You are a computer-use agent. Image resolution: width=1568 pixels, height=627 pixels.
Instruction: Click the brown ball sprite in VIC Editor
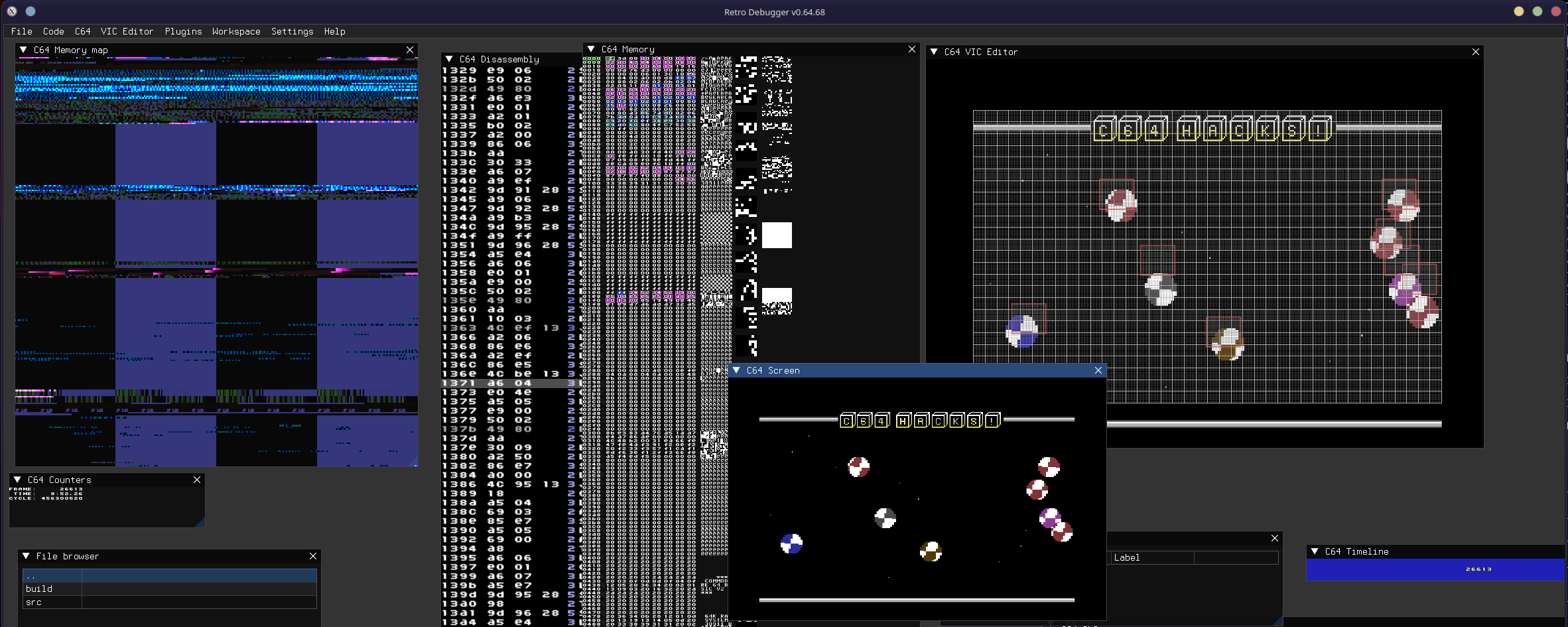click(x=1228, y=344)
